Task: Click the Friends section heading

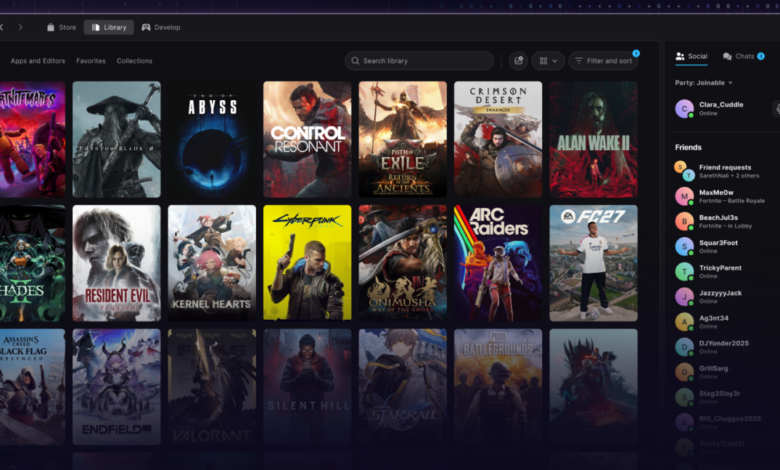Action: (x=688, y=147)
